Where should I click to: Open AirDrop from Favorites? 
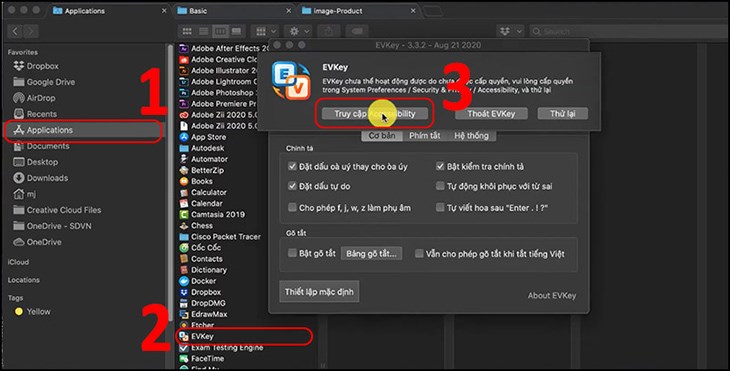[34, 98]
